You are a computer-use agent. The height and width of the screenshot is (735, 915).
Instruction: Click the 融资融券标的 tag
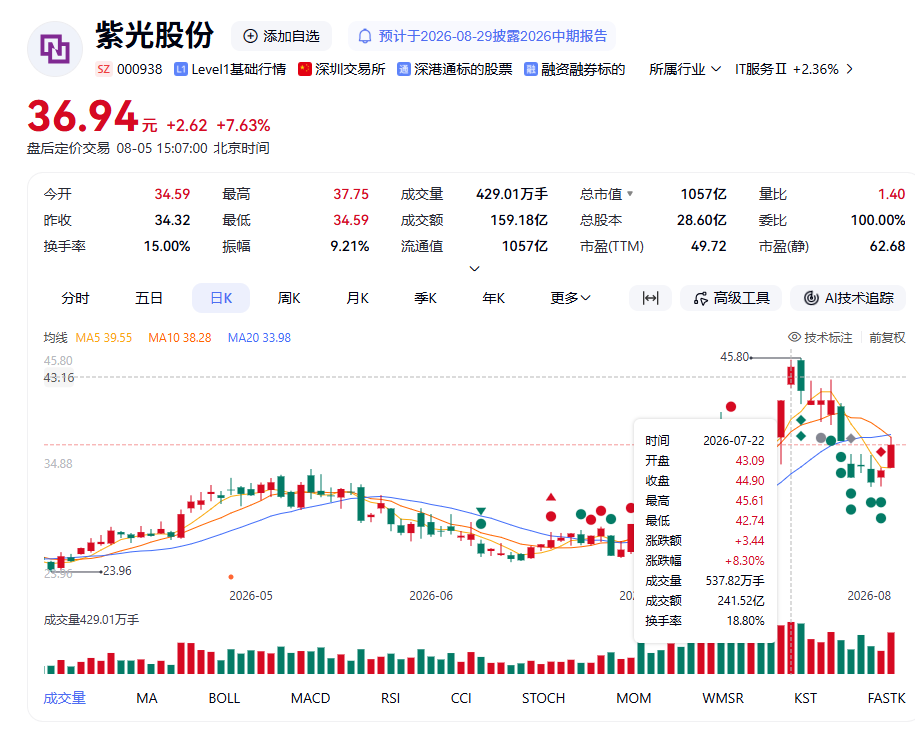[583, 69]
